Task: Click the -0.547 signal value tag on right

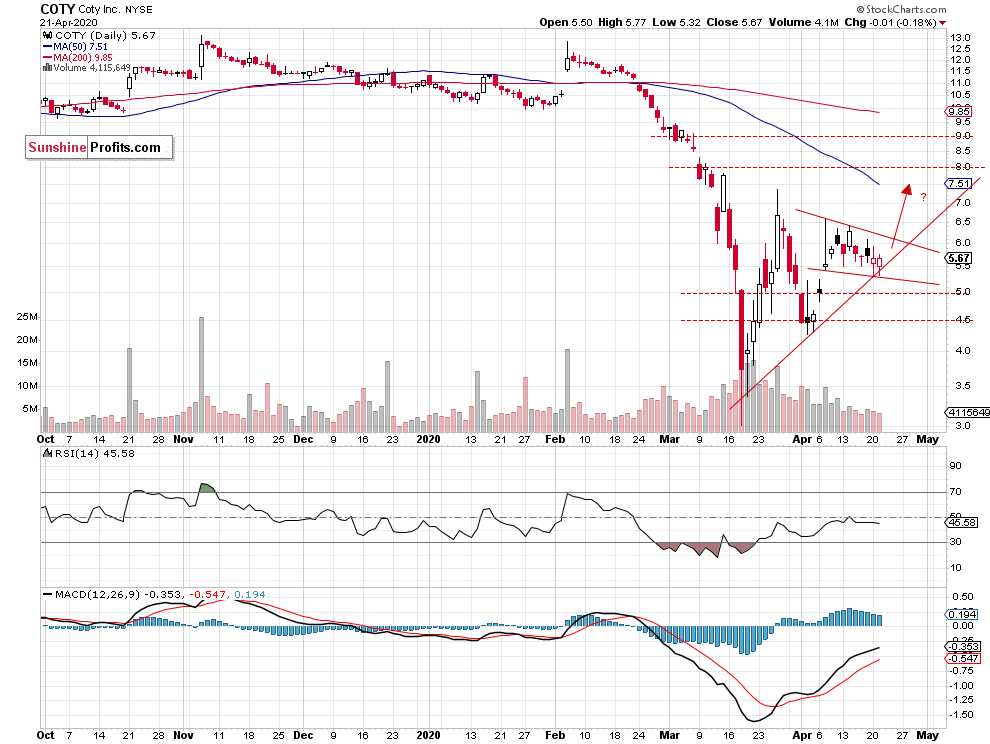Action: (962, 658)
